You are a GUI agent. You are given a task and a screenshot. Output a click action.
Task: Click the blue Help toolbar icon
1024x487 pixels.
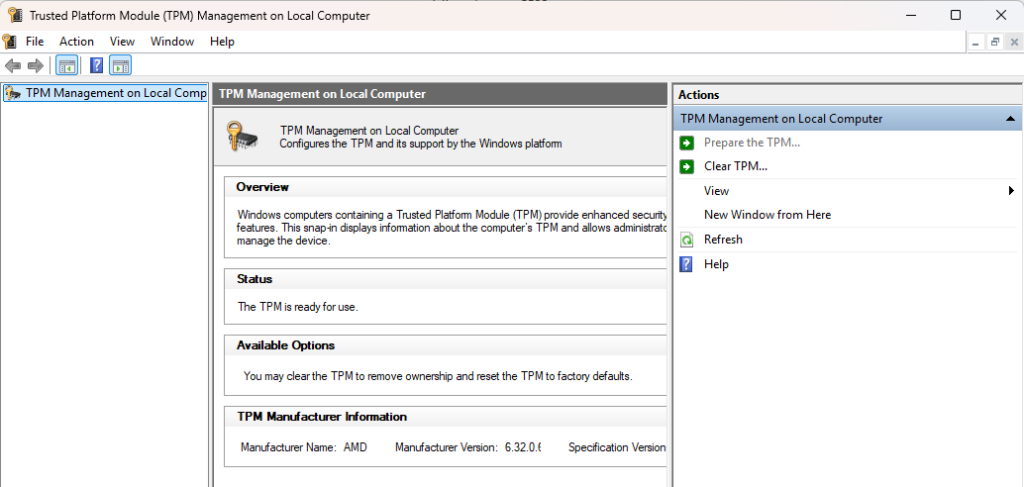(x=97, y=65)
